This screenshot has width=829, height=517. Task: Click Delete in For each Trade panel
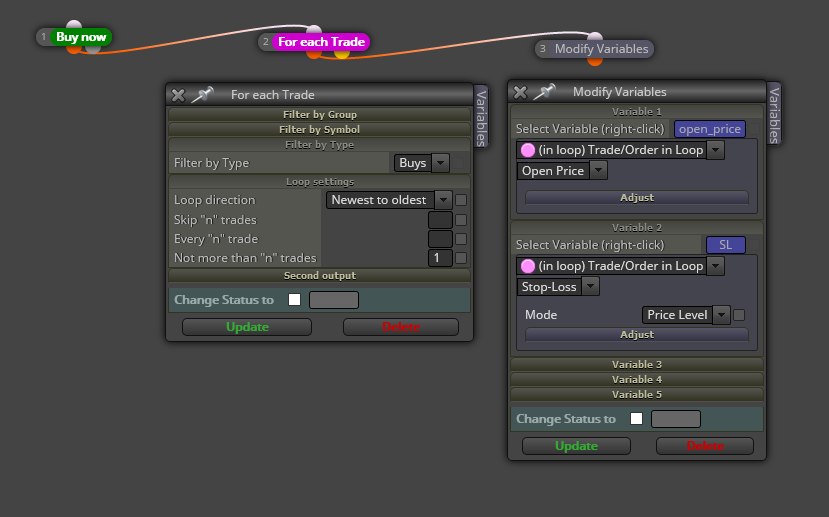point(401,327)
